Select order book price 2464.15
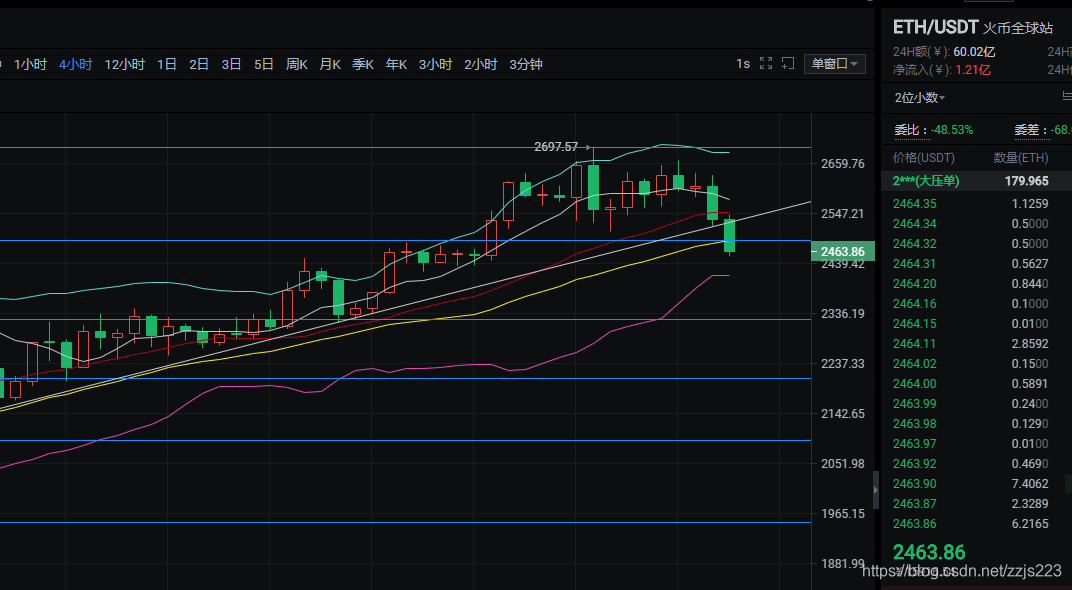Image resolution: width=1072 pixels, height=590 pixels. pyautogui.click(x=915, y=323)
